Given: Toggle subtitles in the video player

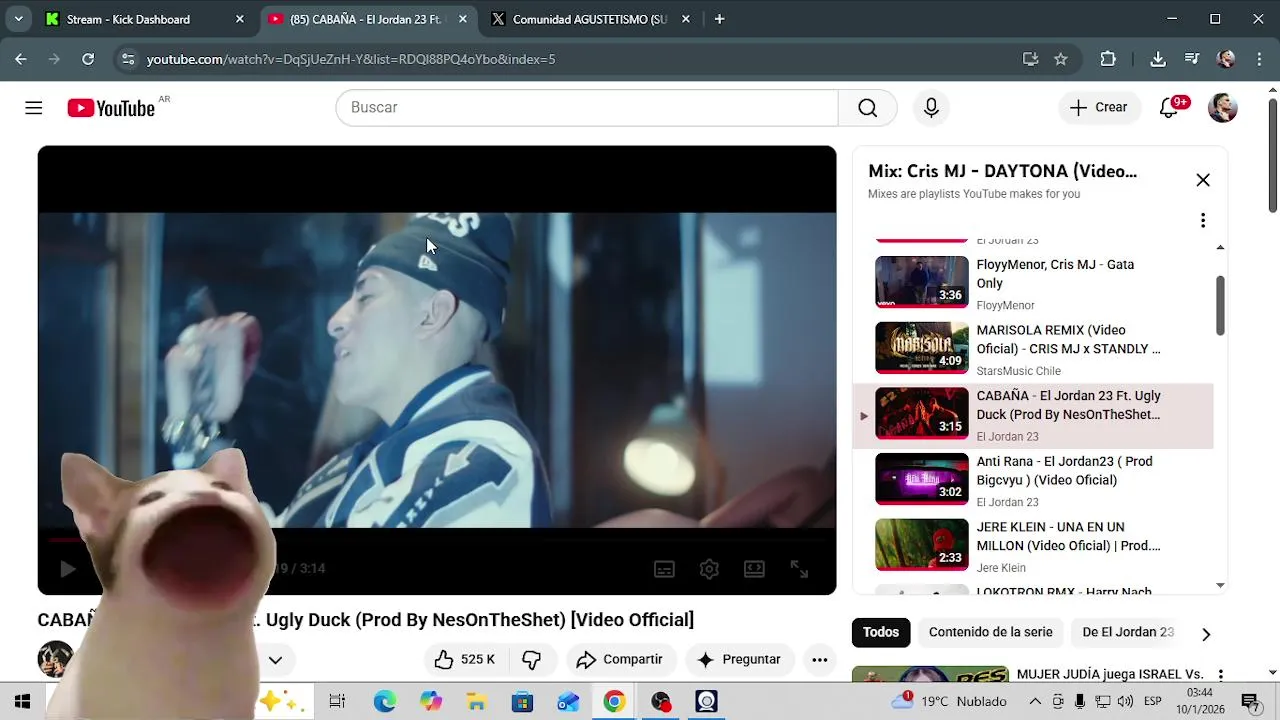Looking at the screenshot, I should click(x=664, y=569).
